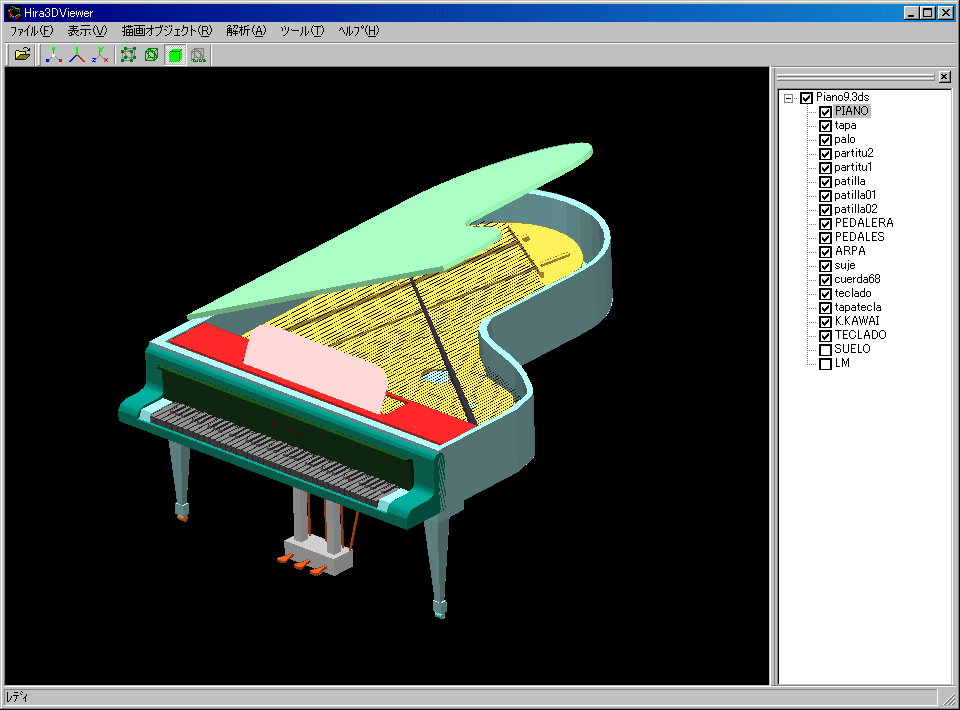Uncheck the partitu2 checkbox
960x710 pixels.
[825, 154]
